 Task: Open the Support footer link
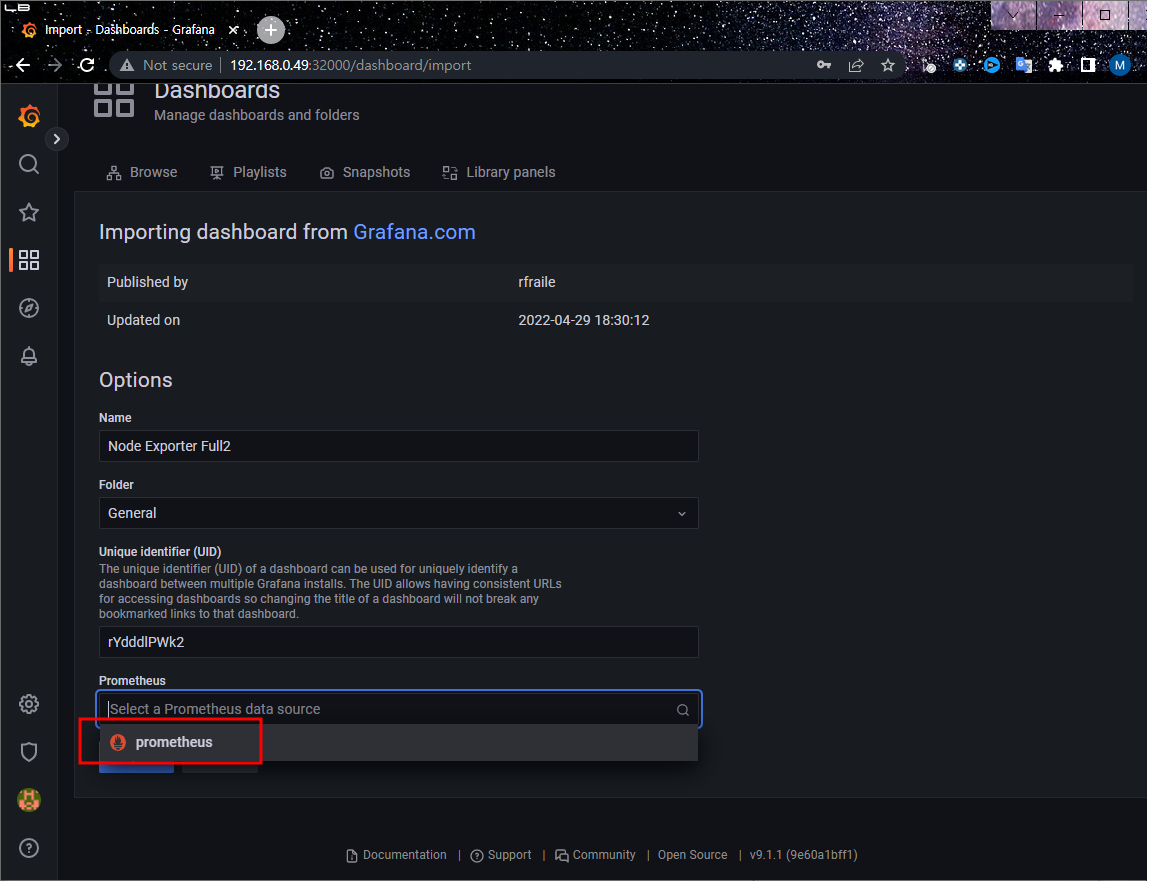(501, 855)
